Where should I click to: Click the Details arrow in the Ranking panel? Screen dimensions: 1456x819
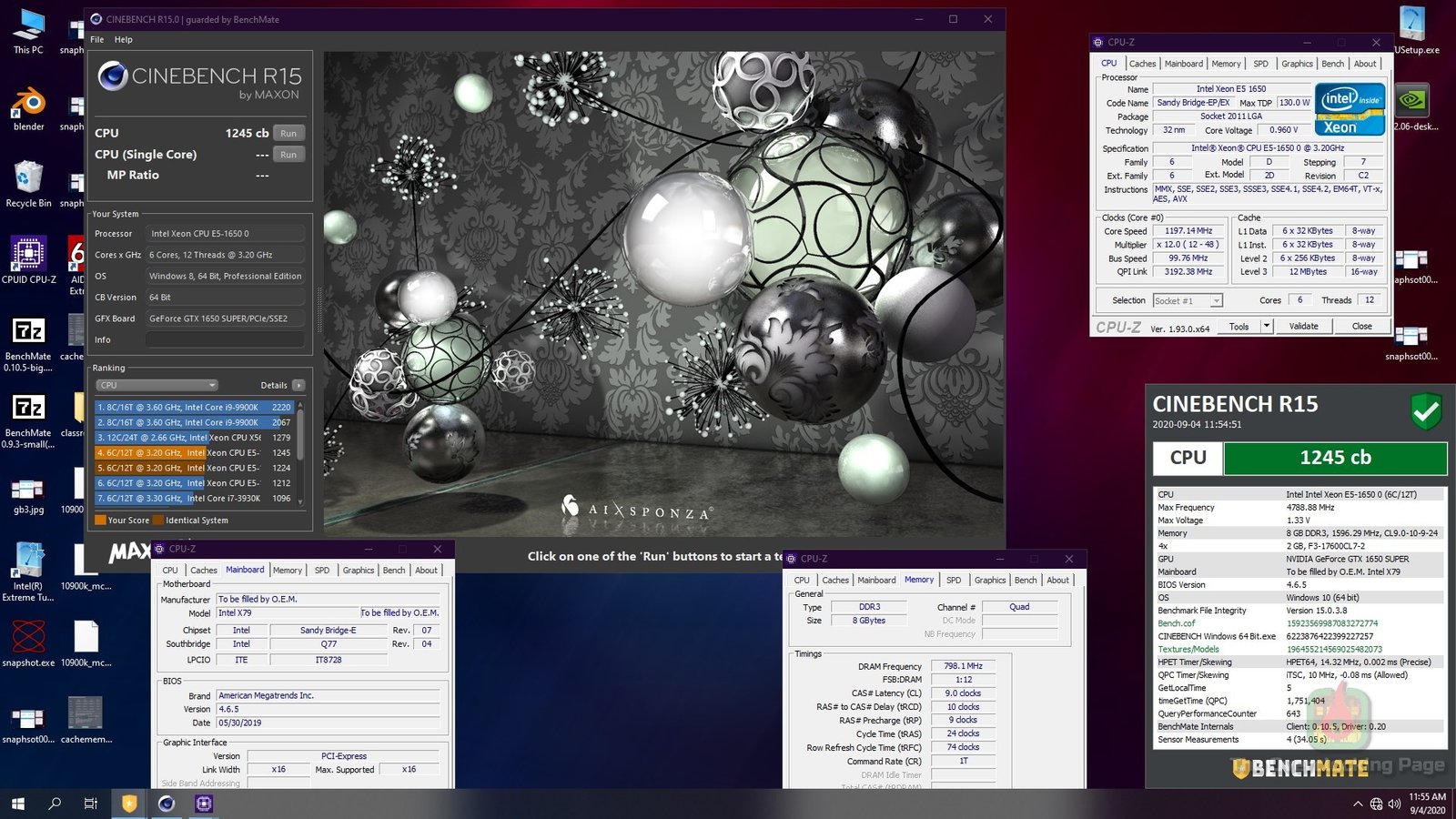(x=298, y=385)
